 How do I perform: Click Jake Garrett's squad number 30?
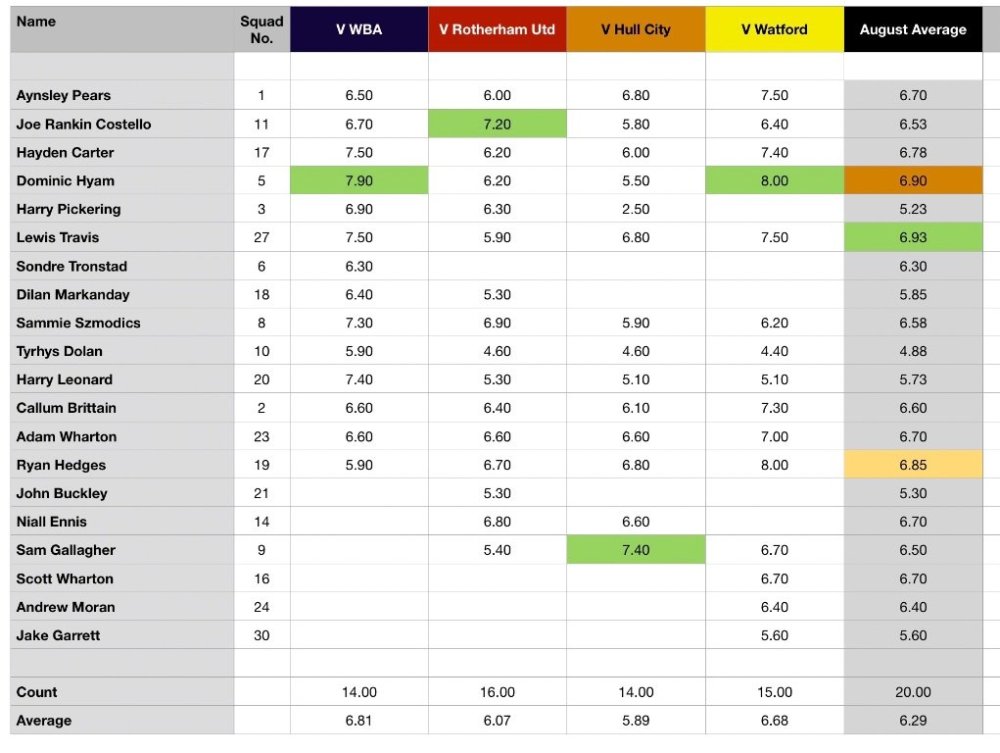(x=262, y=635)
